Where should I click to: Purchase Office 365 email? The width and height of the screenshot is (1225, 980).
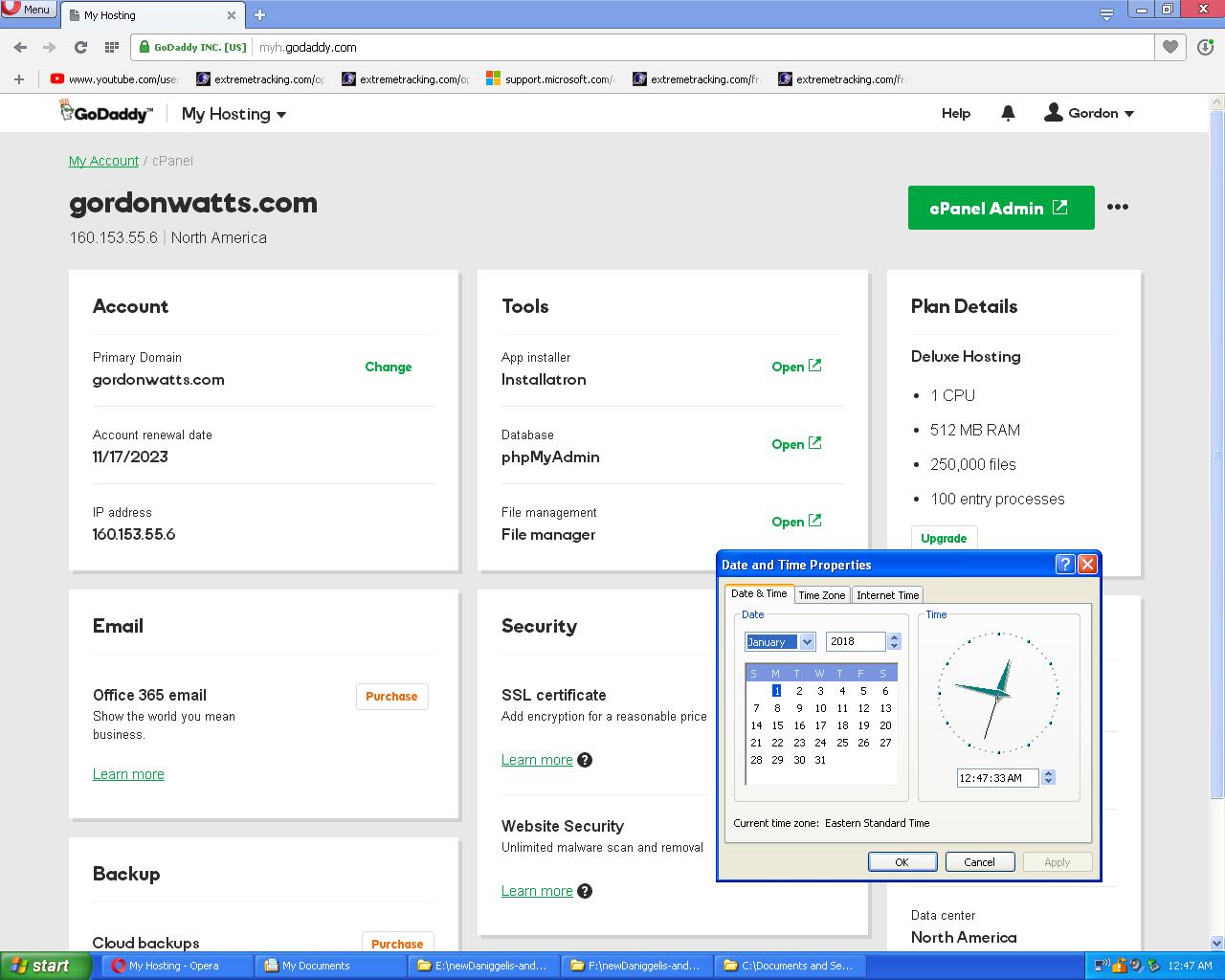[391, 696]
